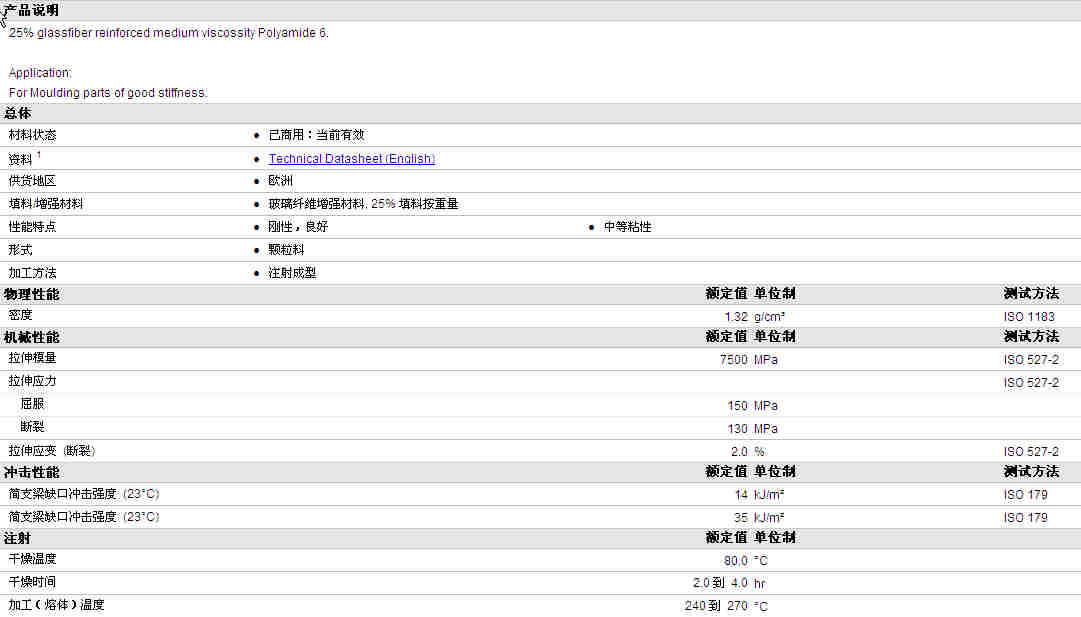Select the 冲击性能 section header

tap(32, 472)
